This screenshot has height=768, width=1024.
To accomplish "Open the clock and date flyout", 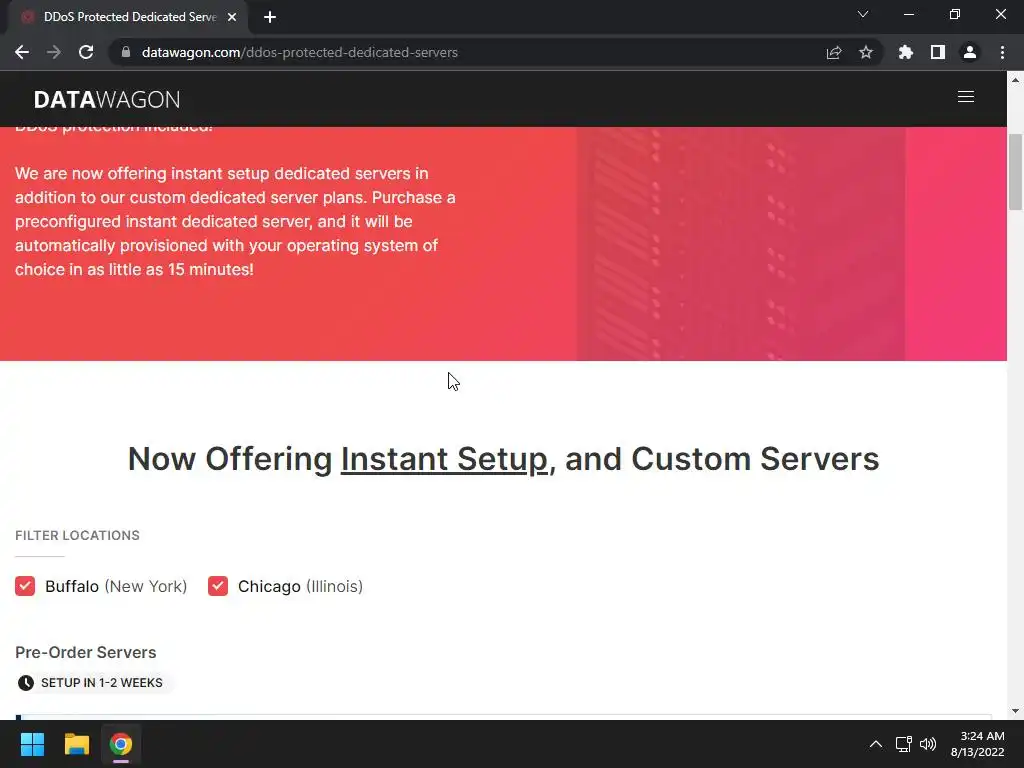I will 978,744.
